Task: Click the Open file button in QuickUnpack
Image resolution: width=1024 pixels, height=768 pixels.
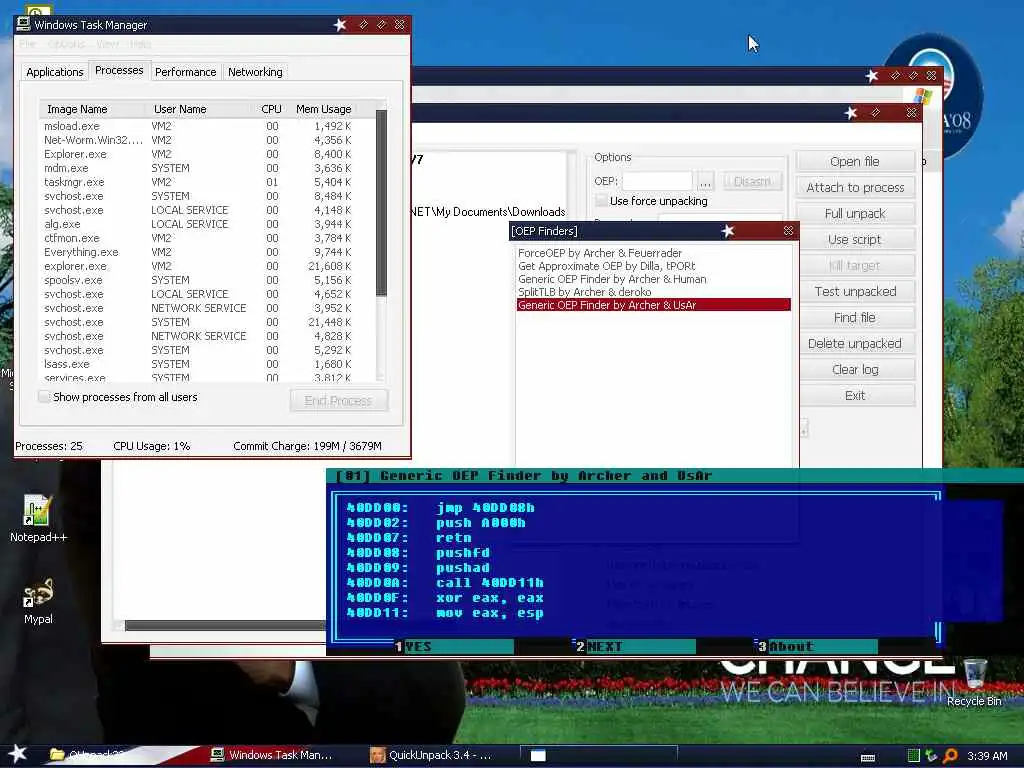Action: [855, 161]
